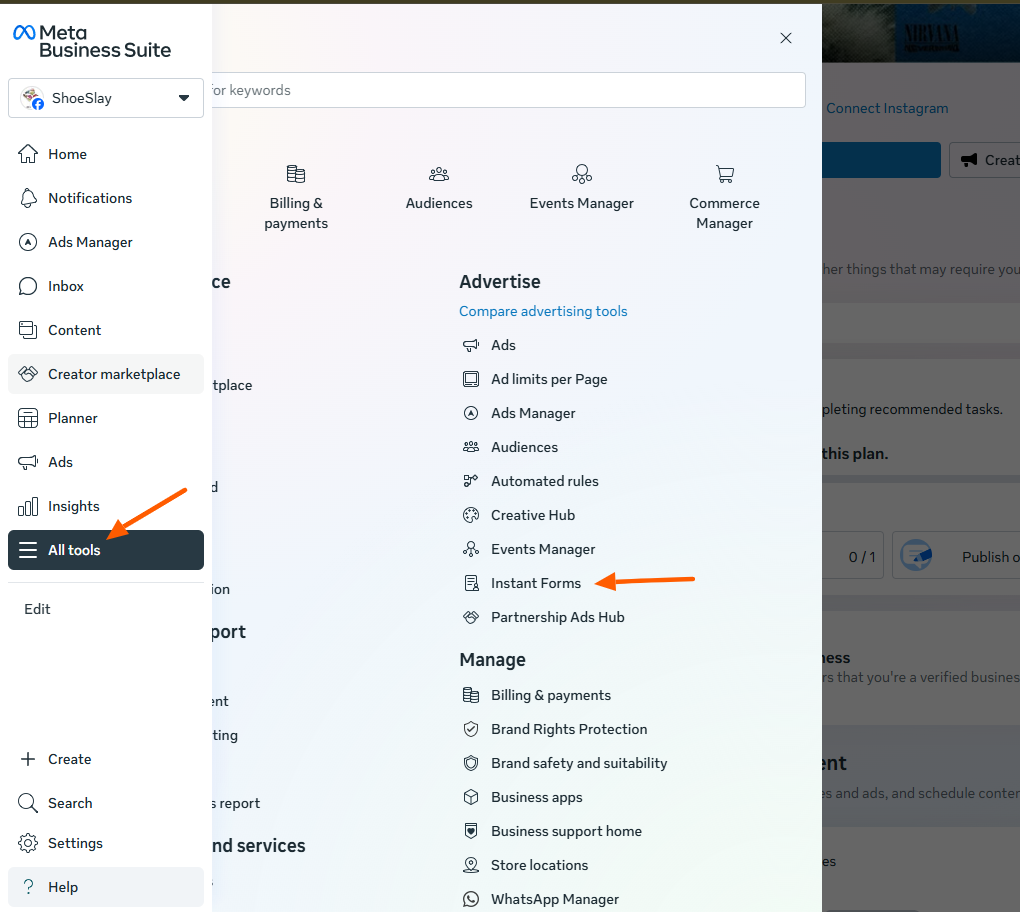Open Ads Manager under Advertise list

click(x=519, y=413)
